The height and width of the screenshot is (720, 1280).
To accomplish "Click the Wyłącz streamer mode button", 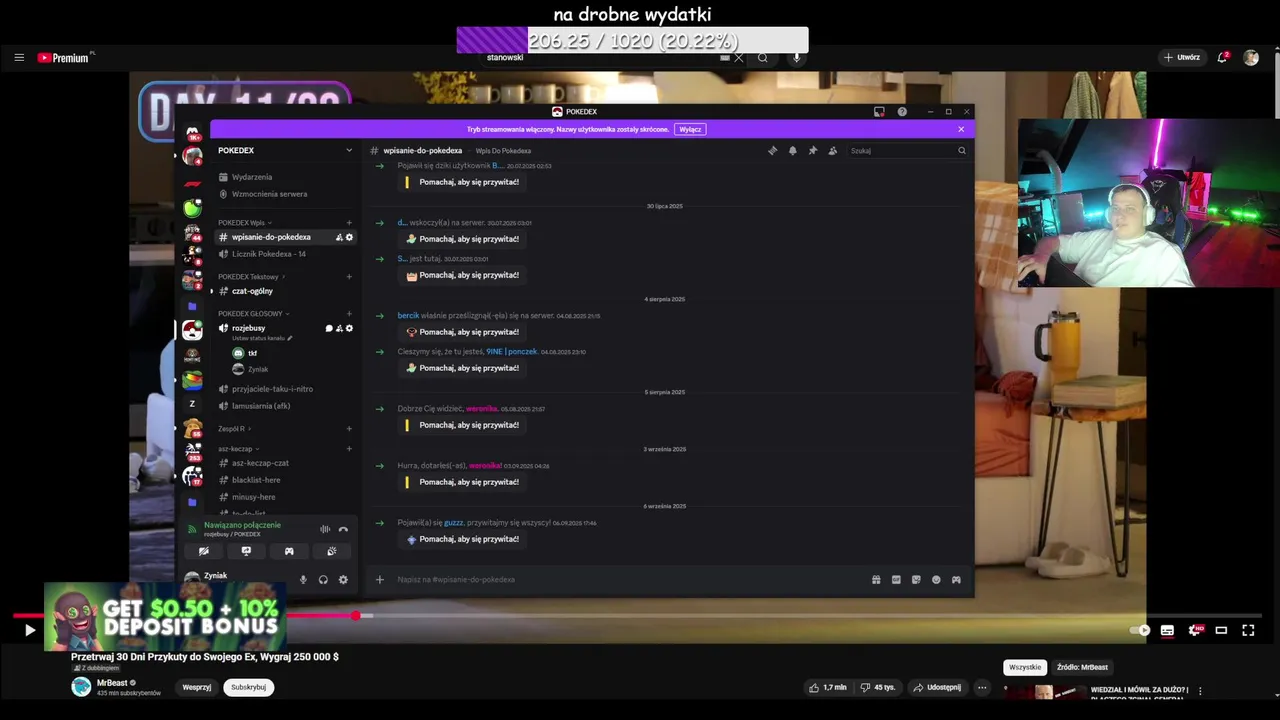I will 690,129.
